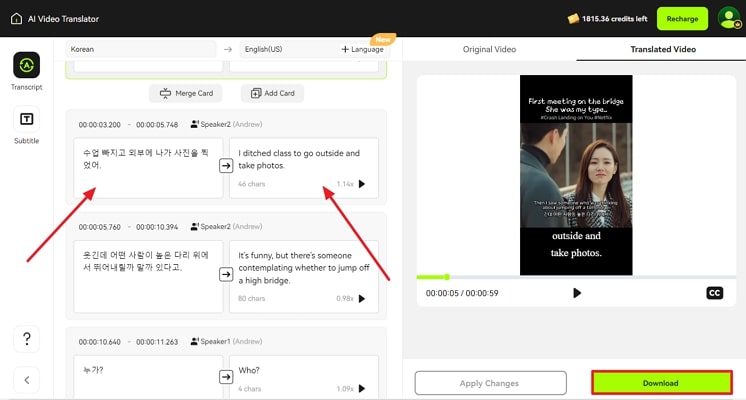Screen dimensions: 746x400
Task: Add a new Language
Action: tap(363, 49)
